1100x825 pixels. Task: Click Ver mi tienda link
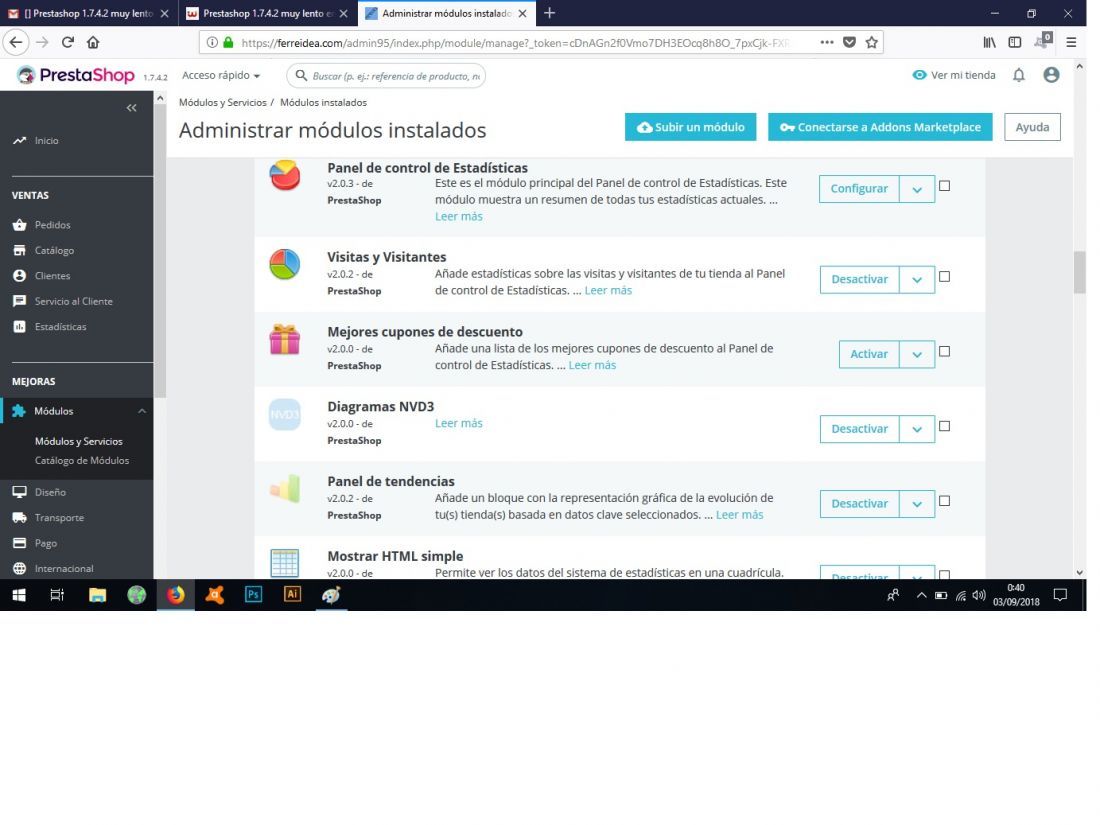954,75
